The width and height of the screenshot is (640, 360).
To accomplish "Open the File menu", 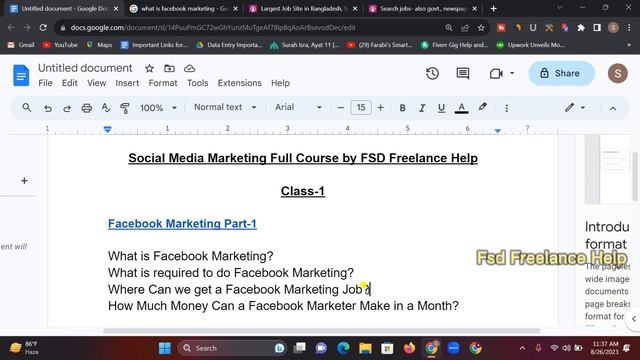I will coord(45,83).
